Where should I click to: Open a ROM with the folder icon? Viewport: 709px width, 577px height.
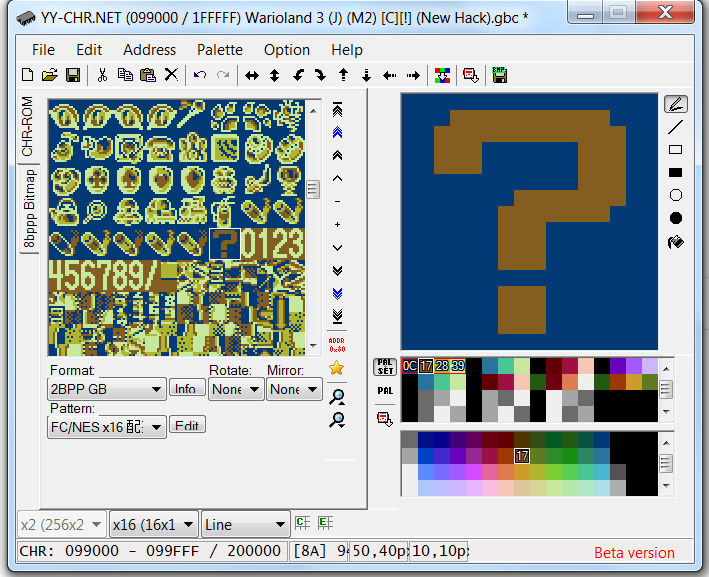pyautogui.click(x=50, y=75)
